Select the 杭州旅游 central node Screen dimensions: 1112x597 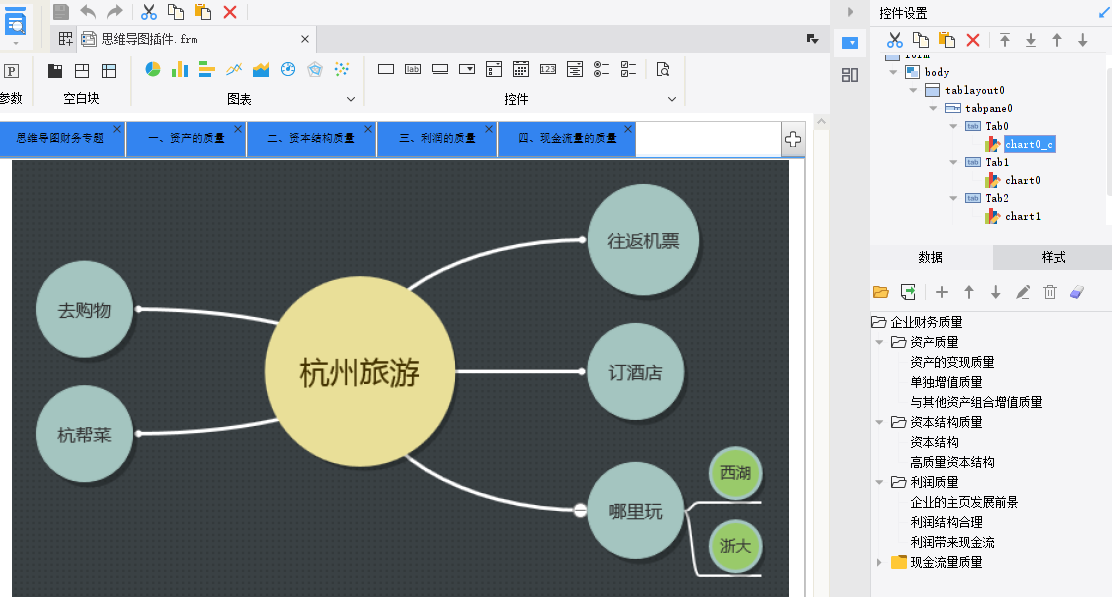click(359, 373)
